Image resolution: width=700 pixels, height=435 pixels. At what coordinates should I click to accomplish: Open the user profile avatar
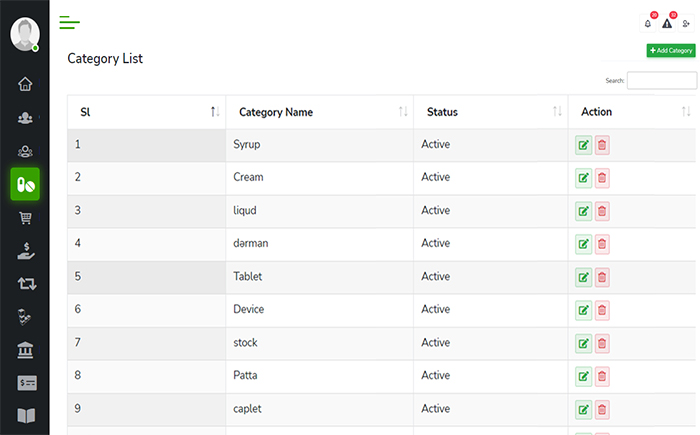click(24, 33)
